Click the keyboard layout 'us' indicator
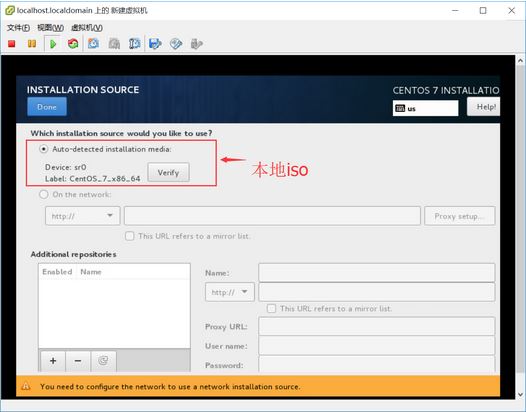The image size is (526, 412). pos(425,108)
